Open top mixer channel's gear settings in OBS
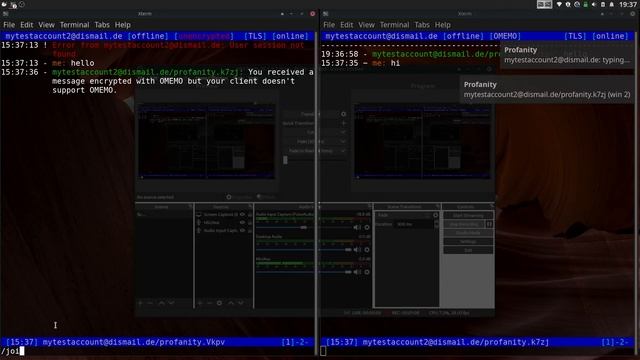The height and width of the screenshot is (360, 640). 367,227
